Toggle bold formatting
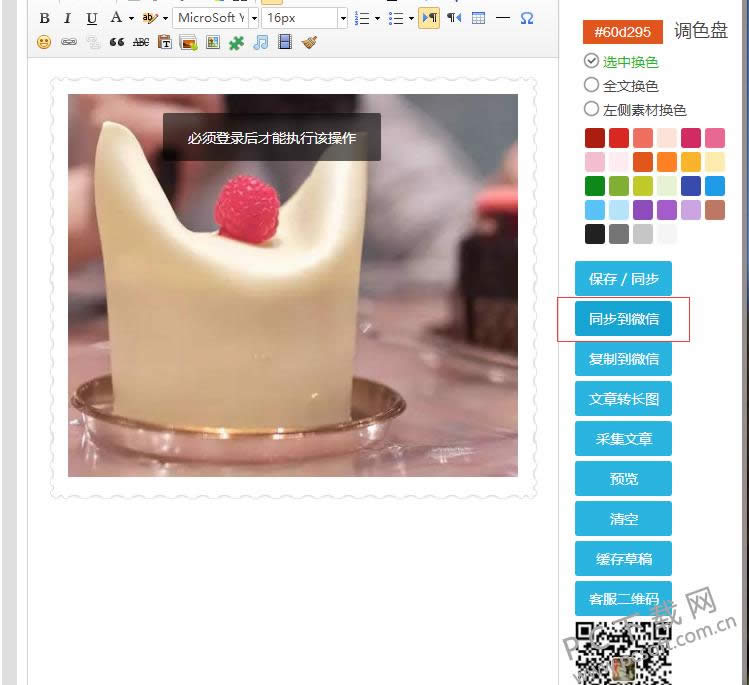749x685 pixels. coord(44,18)
